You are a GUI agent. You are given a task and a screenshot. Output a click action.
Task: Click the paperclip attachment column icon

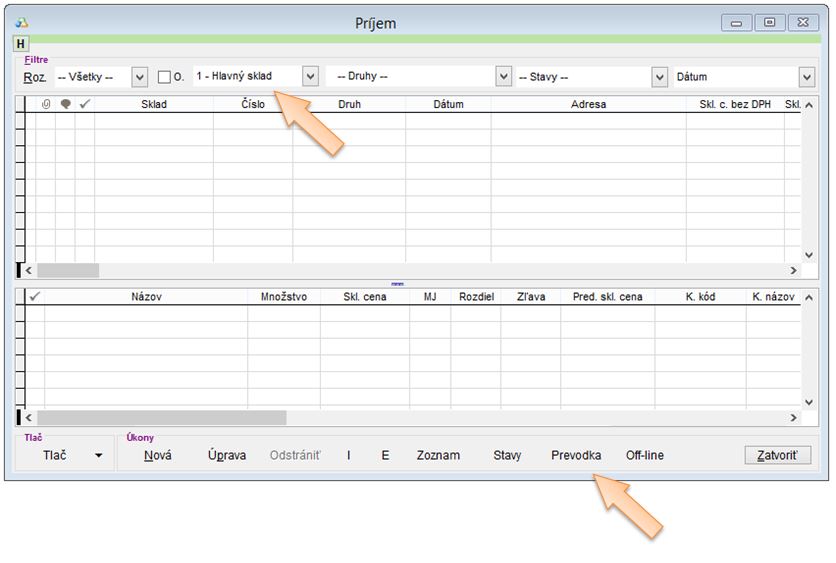(x=46, y=104)
